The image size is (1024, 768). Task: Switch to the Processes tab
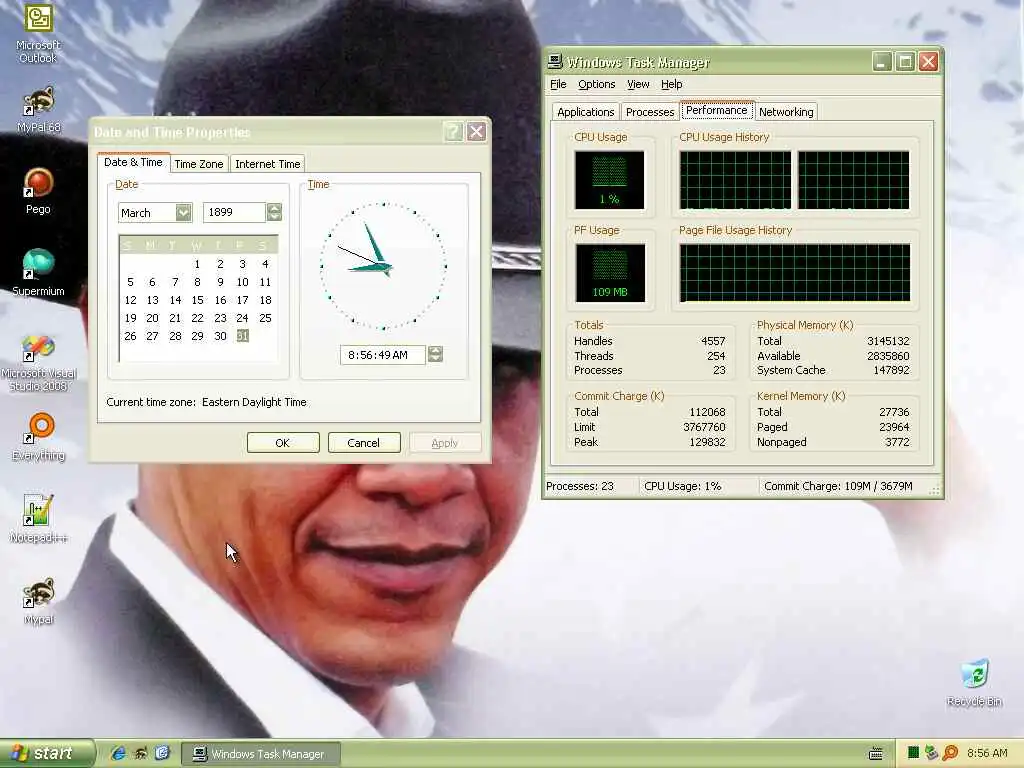(x=650, y=112)
